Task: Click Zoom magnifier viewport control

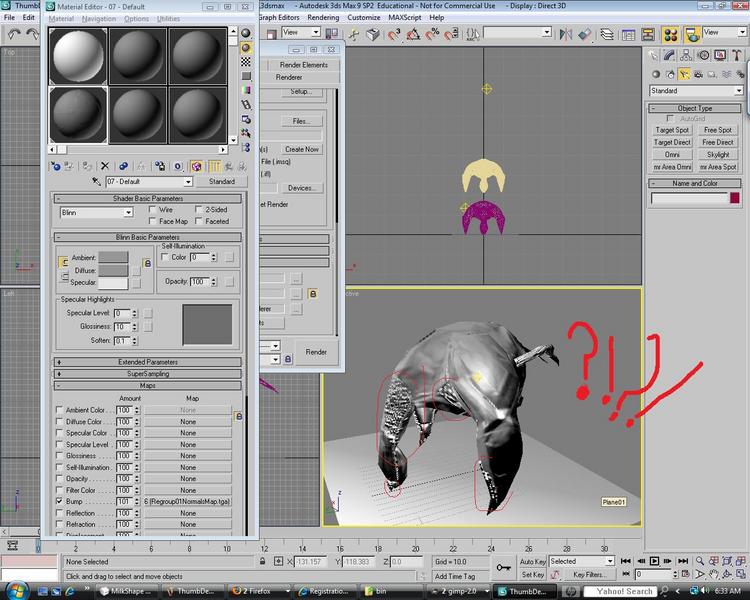Action: click(700, 561)
